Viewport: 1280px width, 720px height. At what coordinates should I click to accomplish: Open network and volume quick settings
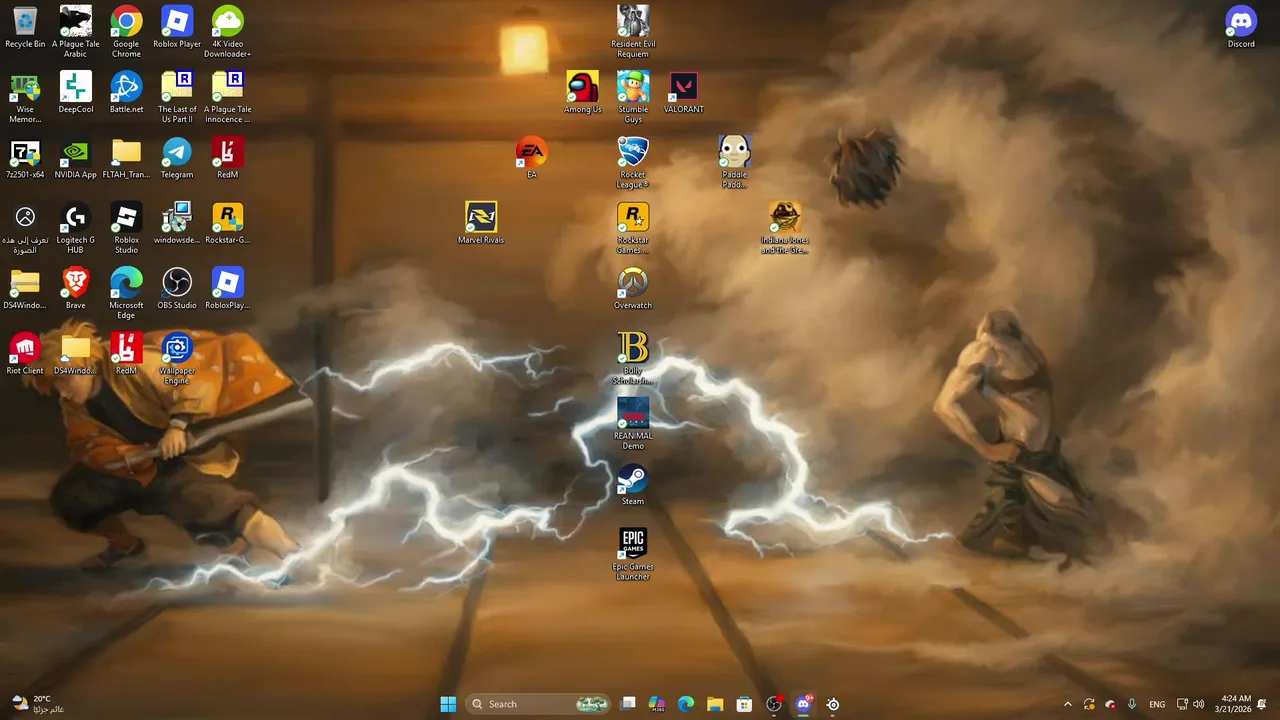click(1190, 704)
